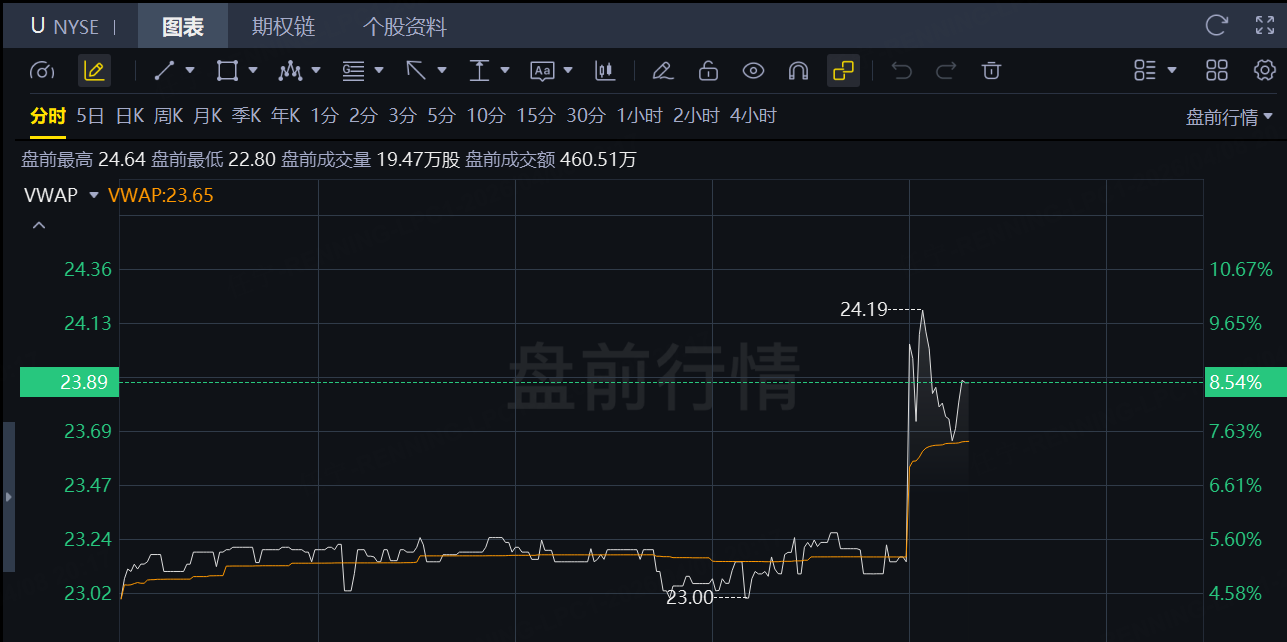The image size is (1287, 642).
Task: Refresh the chart with reload icon
Action: point(1217,25)
